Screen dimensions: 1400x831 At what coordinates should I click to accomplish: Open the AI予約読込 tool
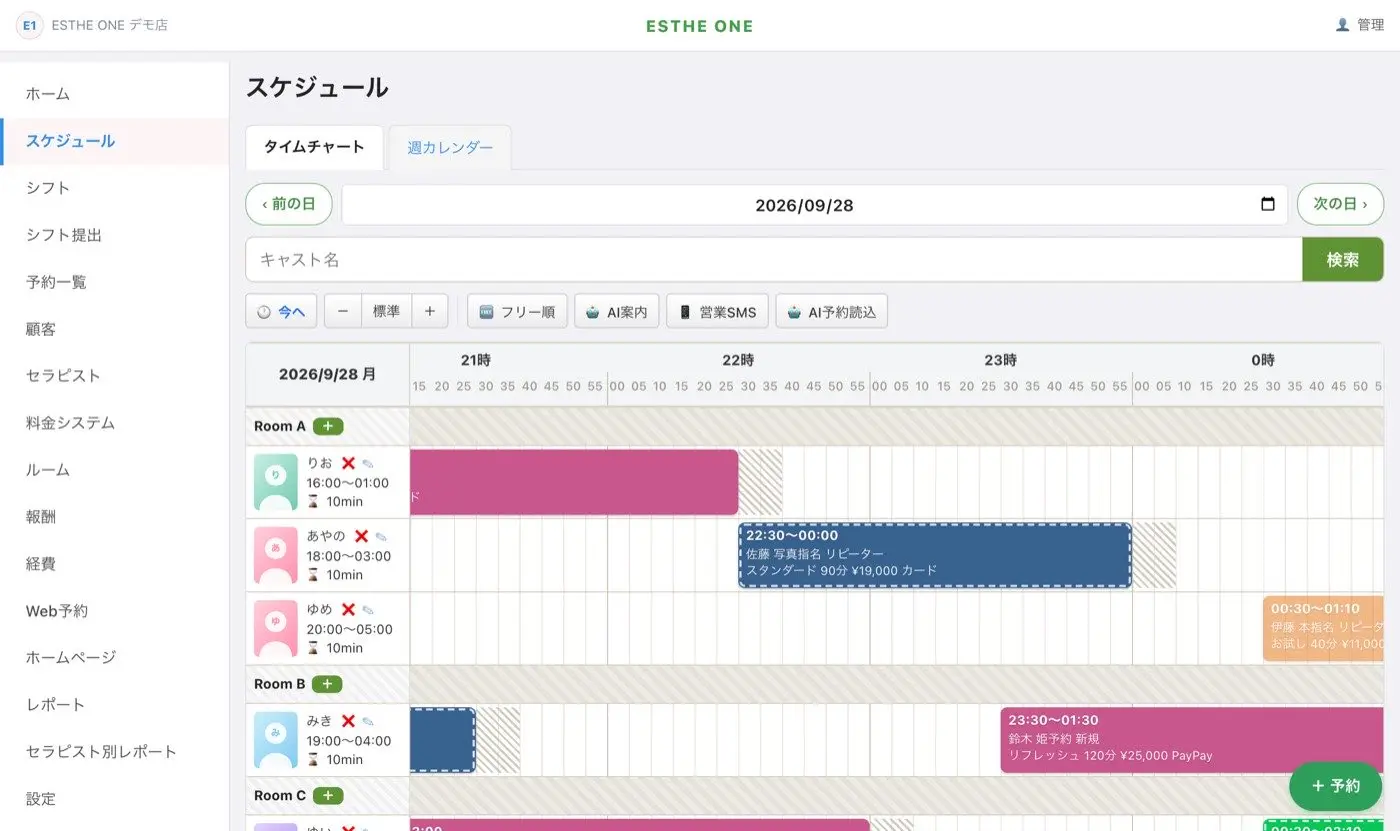coord(831,311)
